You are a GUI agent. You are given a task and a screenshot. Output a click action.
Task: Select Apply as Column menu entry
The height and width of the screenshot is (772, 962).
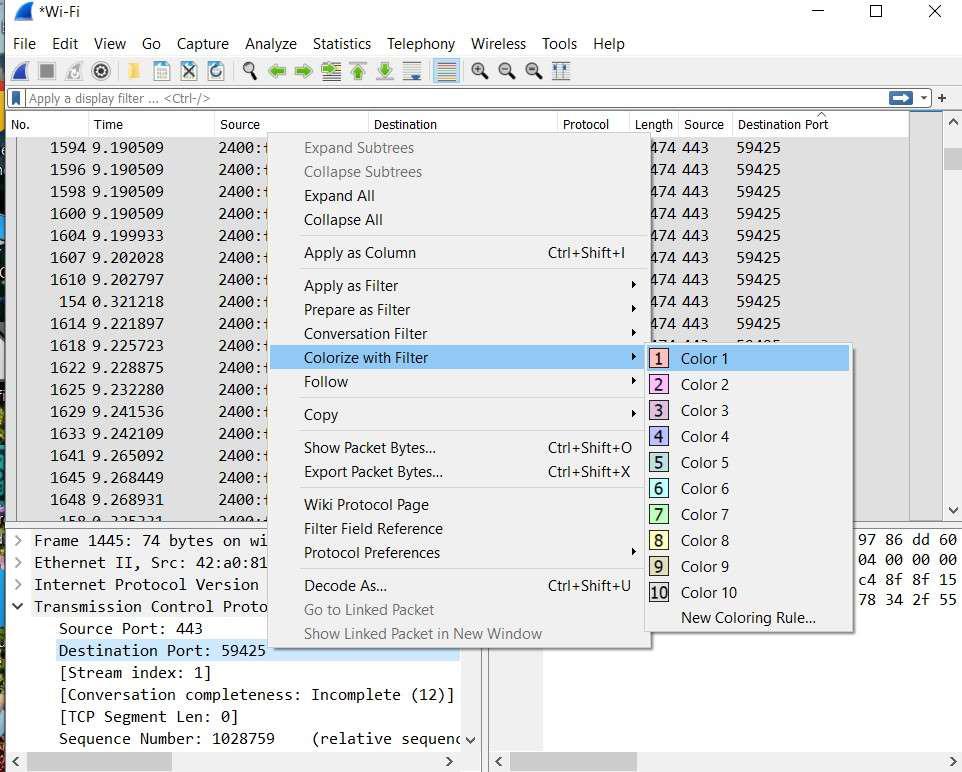360,253
